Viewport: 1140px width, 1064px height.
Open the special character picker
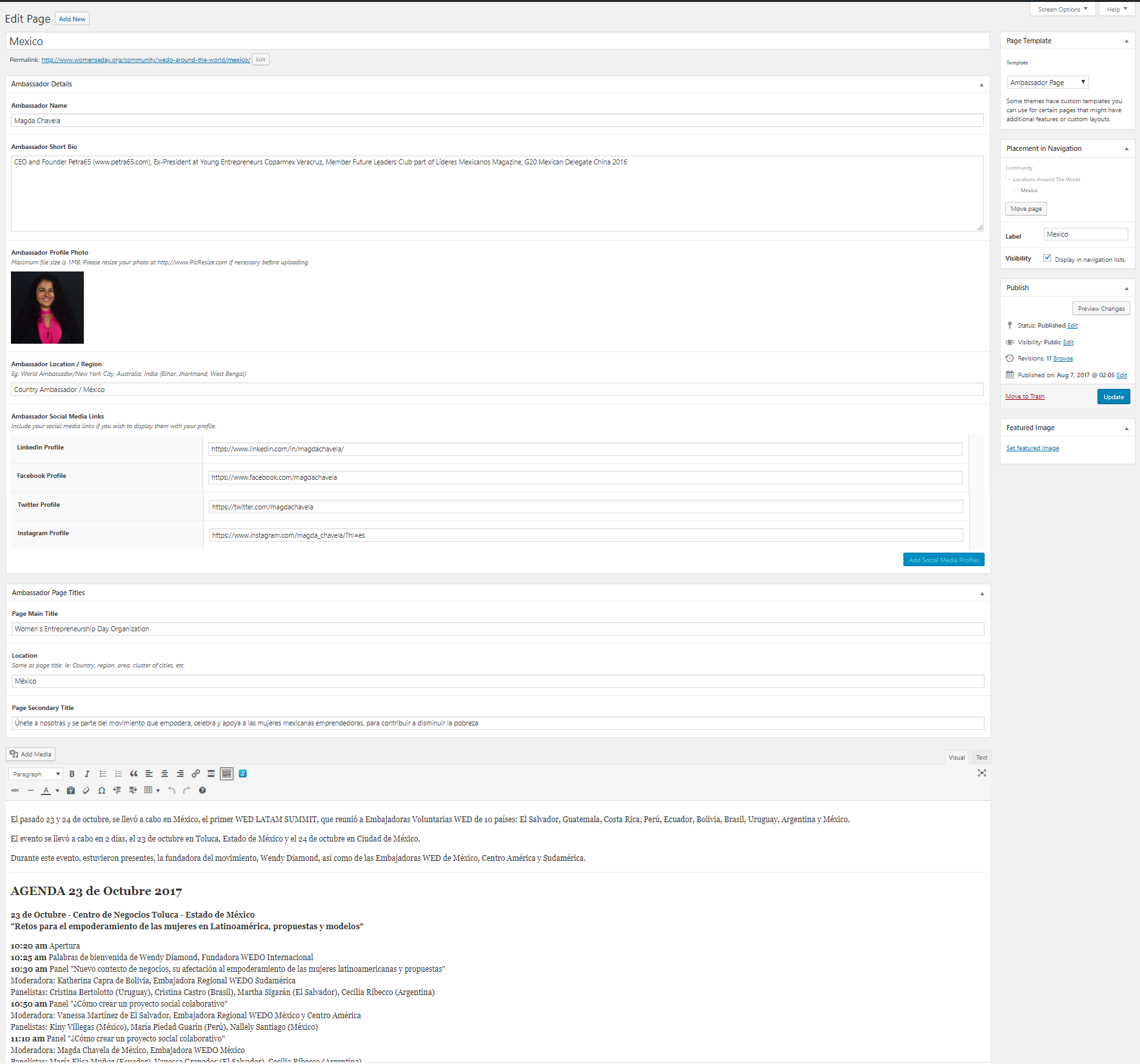pos(101,791)
